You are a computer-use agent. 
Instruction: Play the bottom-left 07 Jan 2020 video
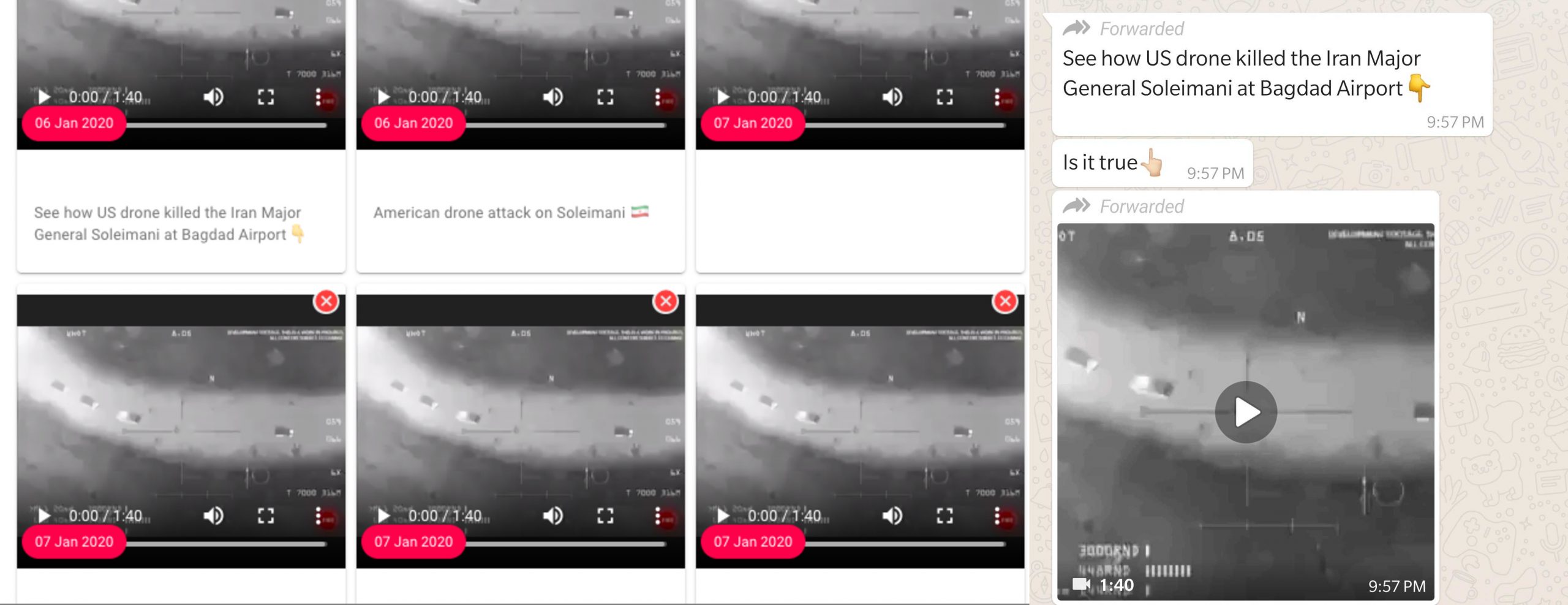[x=43, y=516]
